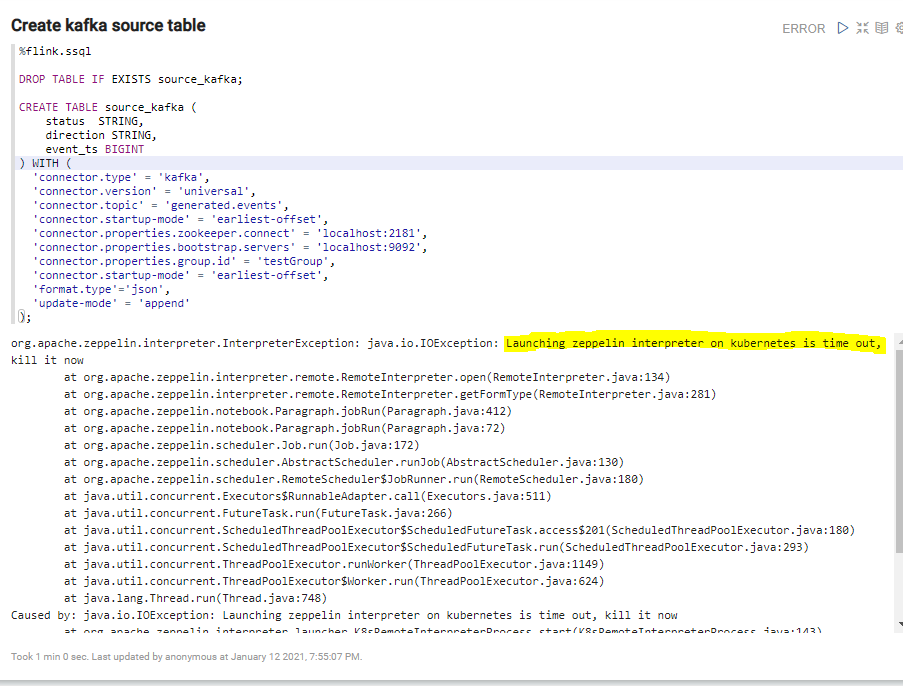The image size is (903, 686).
Task: Click the 'kill it now' text under the exception
Action: (47, 360)
